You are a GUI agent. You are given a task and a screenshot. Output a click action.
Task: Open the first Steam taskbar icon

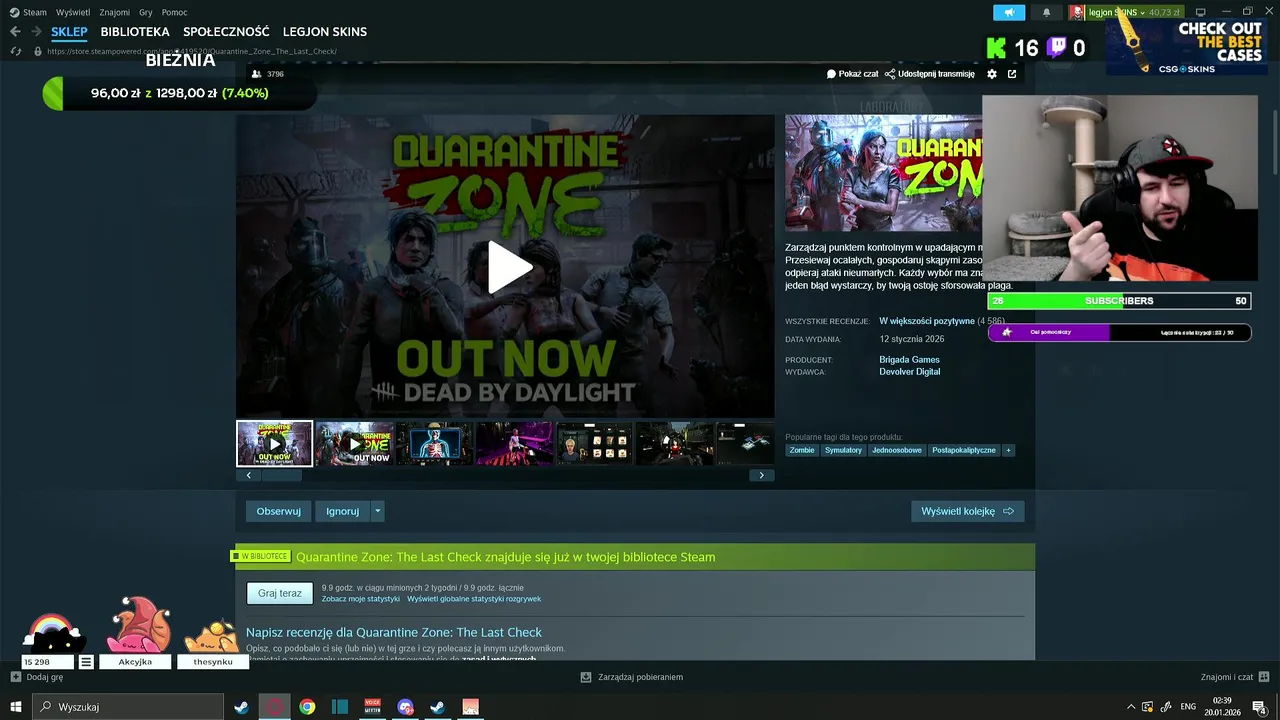point(241,707)
